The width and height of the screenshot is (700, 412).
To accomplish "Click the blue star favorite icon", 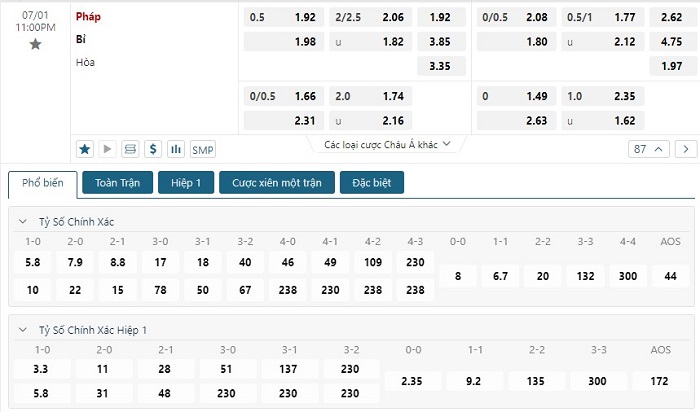I will (x=84, y=149).
